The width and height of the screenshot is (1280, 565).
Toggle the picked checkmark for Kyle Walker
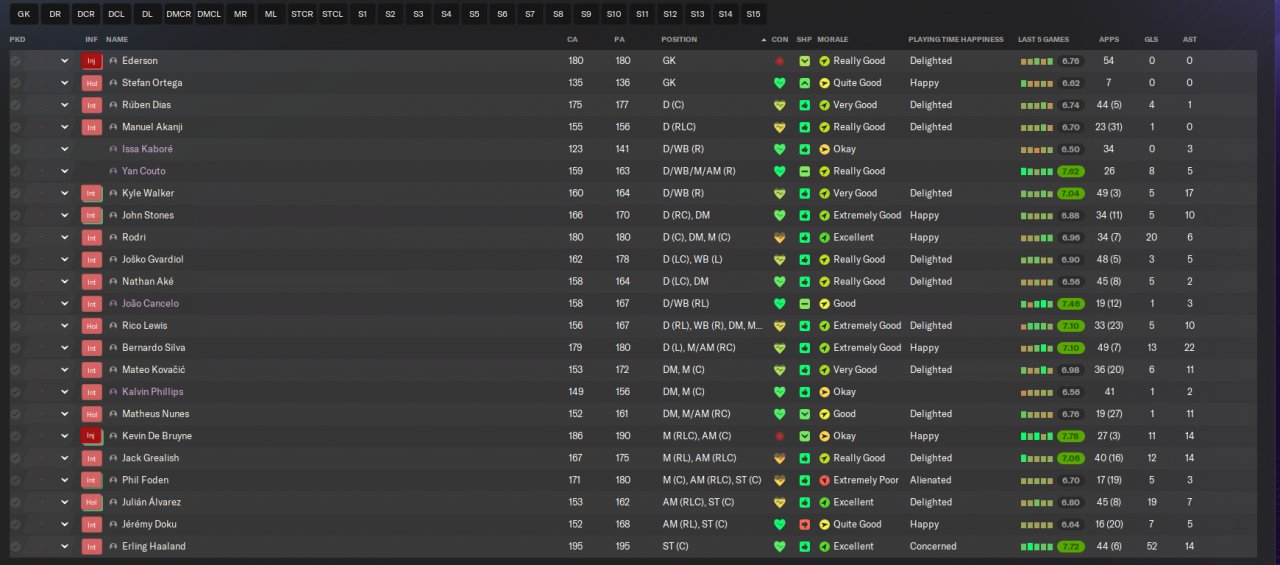point(15,193)
